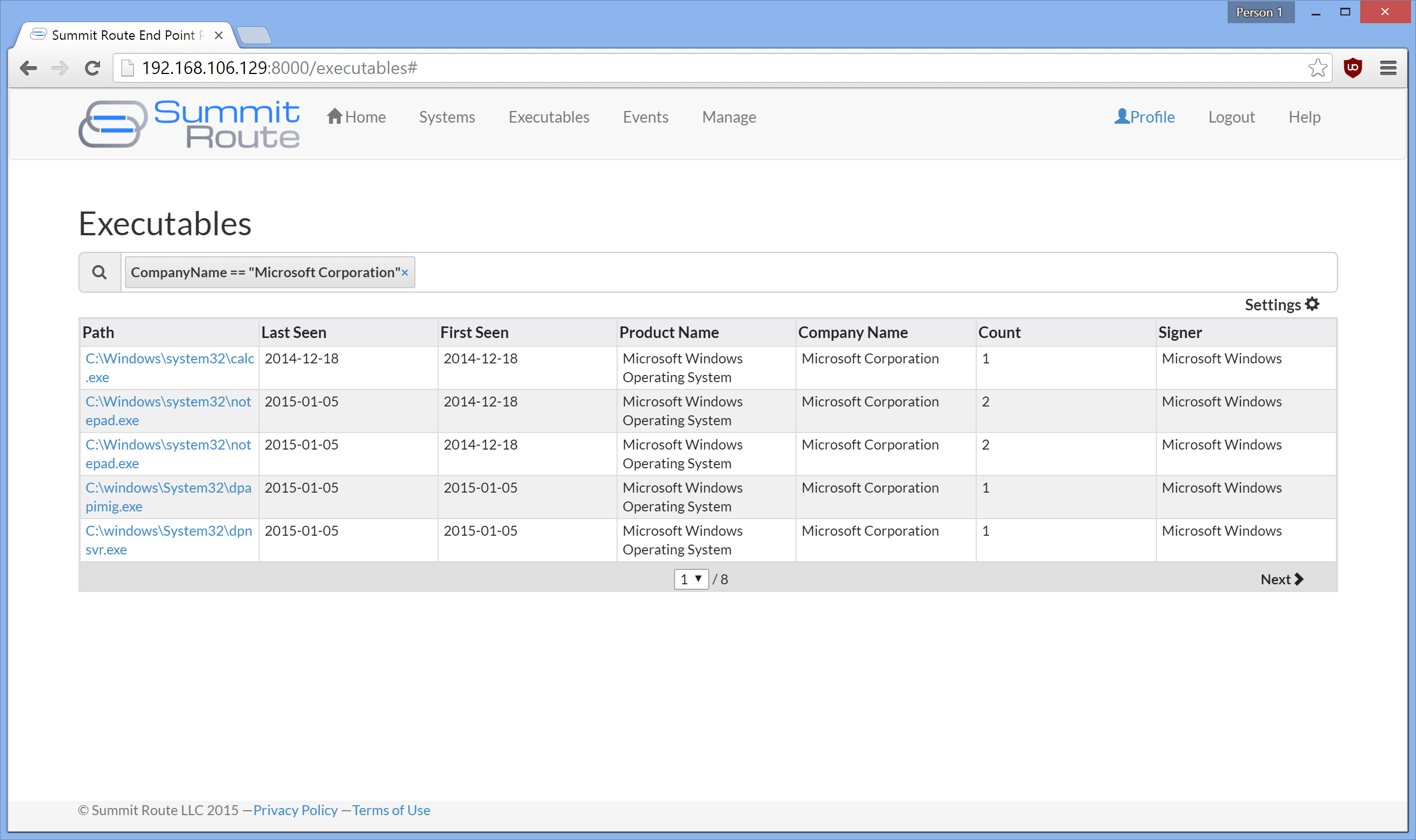Go to Next page of results
This screenshot has width=1416, height=840.
(1282, 579)
